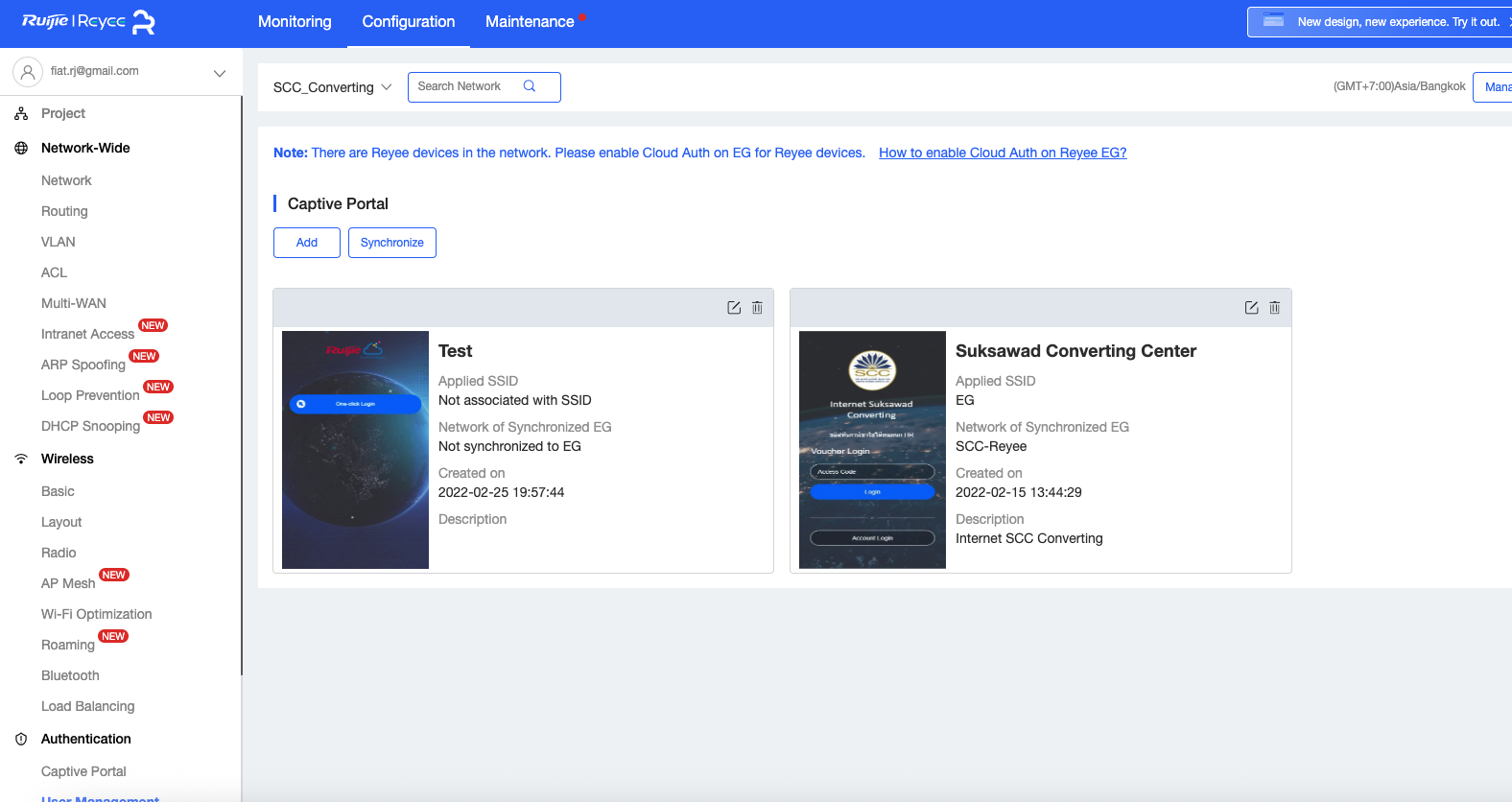
Task: Click the SCC-Reyee network value
Action: pyautogui.click(x=991, y=446)
